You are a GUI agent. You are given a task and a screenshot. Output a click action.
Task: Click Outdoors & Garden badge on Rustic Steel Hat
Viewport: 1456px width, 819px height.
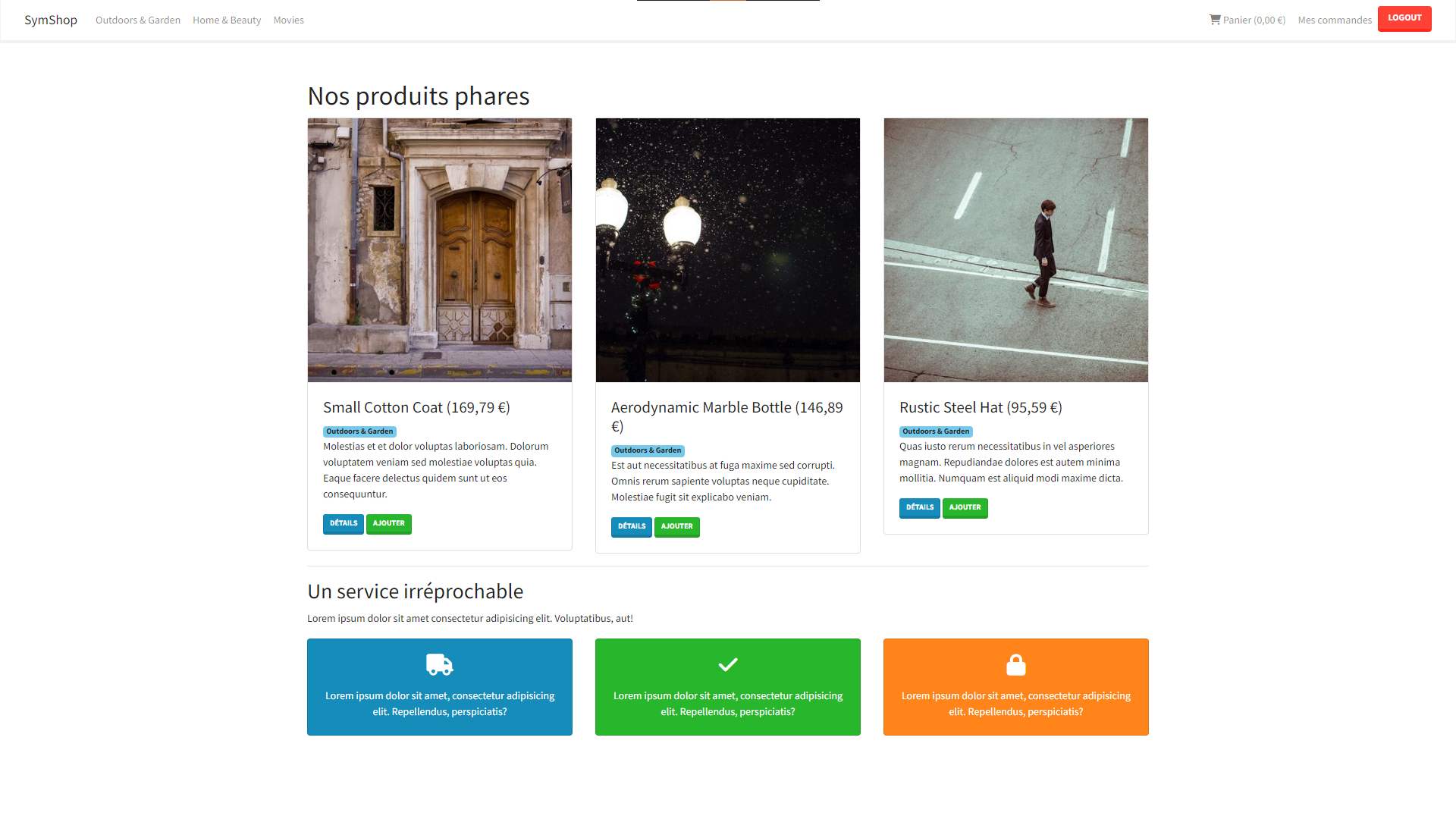tap(935, 431)
